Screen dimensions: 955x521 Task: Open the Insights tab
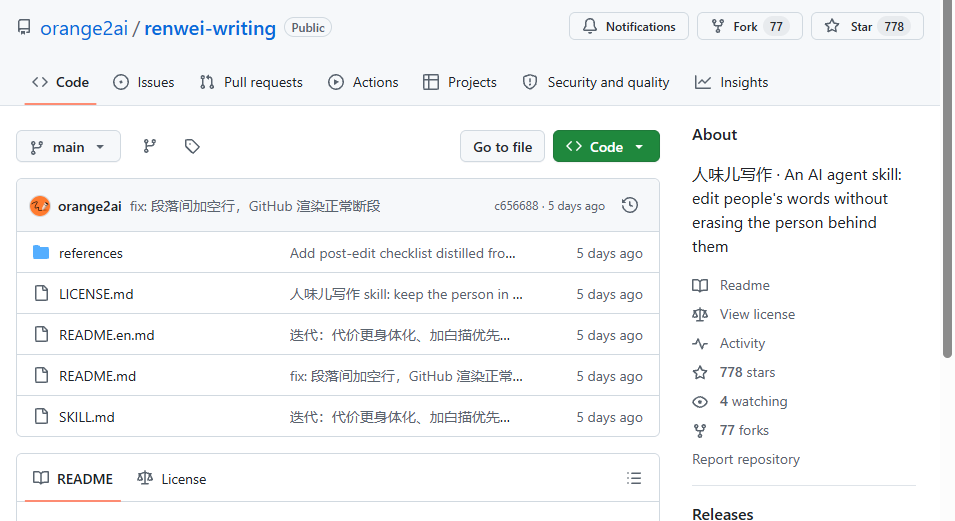point(731,82)
